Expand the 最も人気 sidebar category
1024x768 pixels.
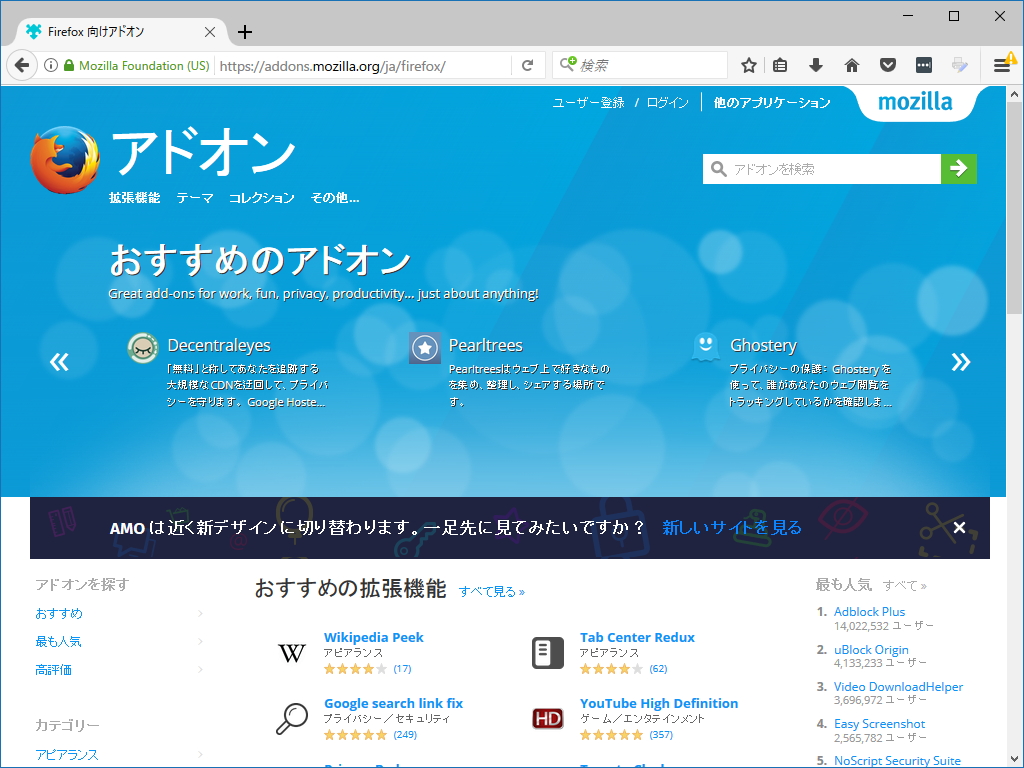(198, 641)
